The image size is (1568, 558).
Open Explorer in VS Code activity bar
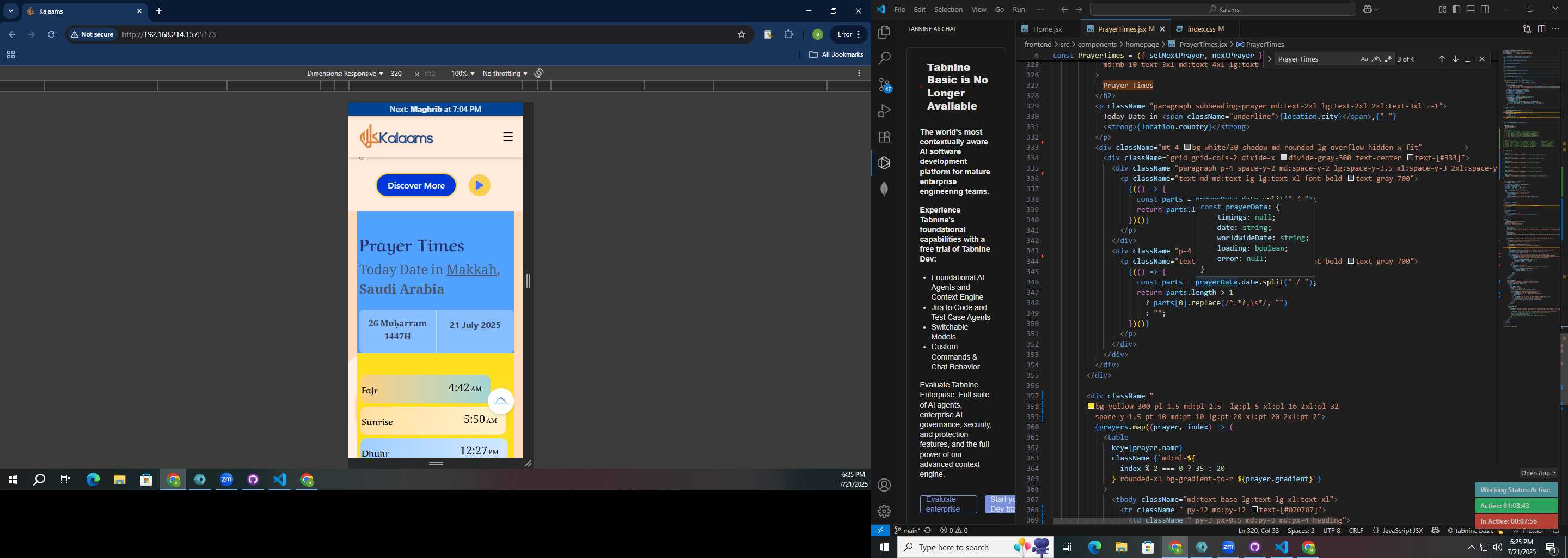[x=884, y=32]
